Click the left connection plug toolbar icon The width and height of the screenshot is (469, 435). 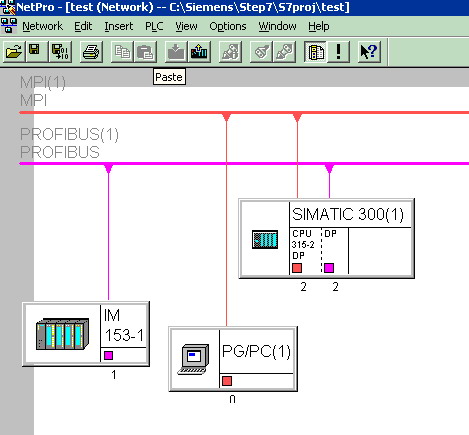click(x=261, y=52)
